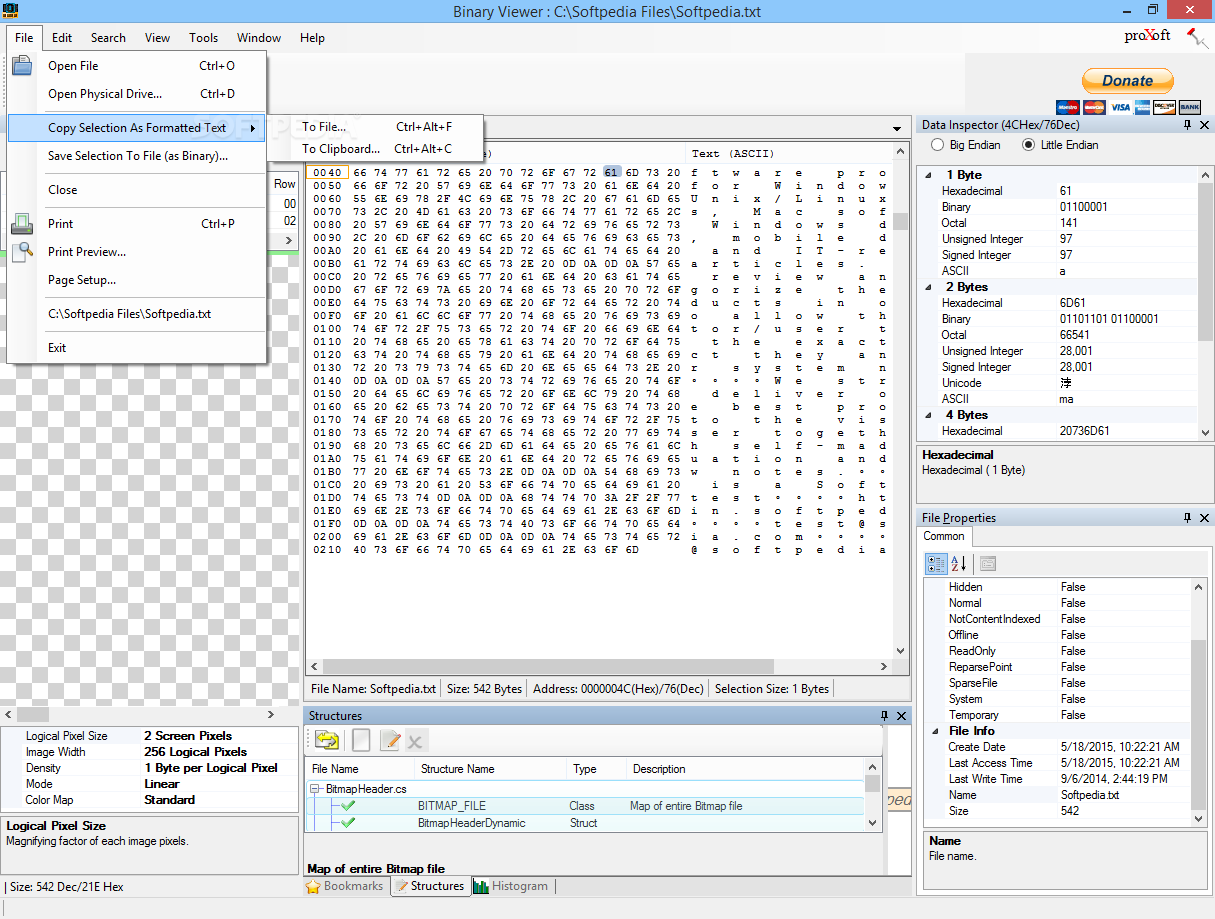Click the Property Pages icon in File Properties
1215x919 pixels.
click(988, 563)
